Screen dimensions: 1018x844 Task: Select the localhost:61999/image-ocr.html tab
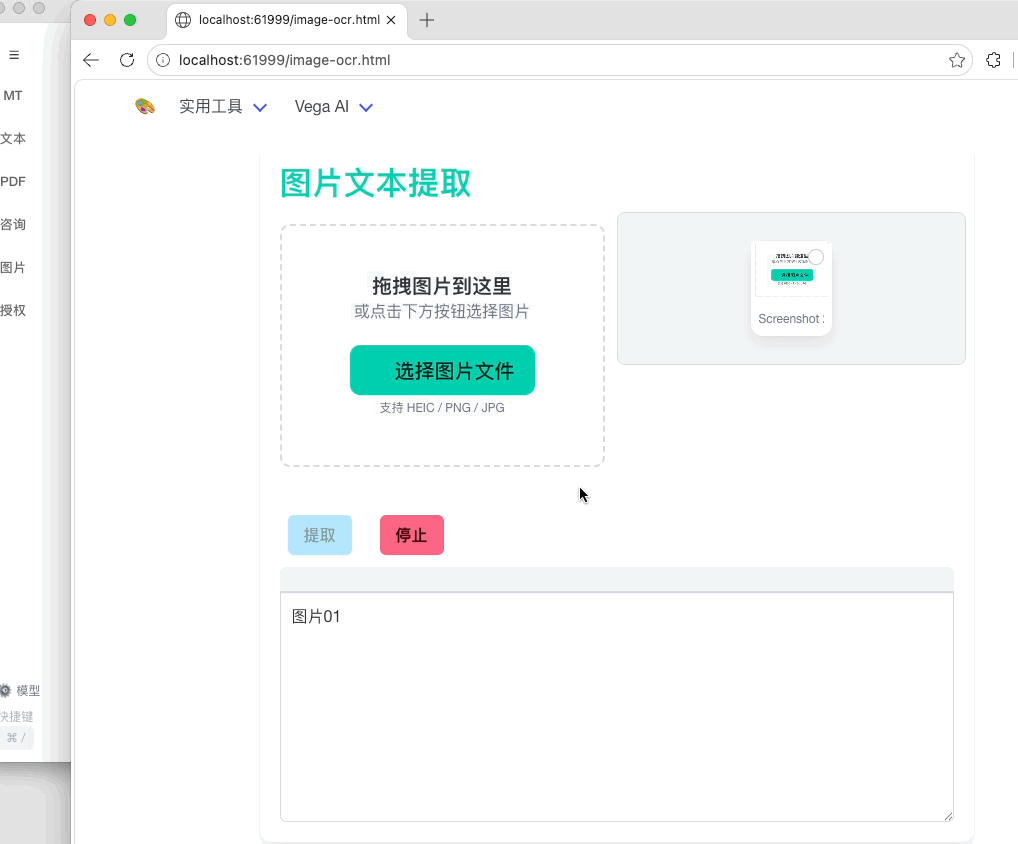tap(288, 20)
